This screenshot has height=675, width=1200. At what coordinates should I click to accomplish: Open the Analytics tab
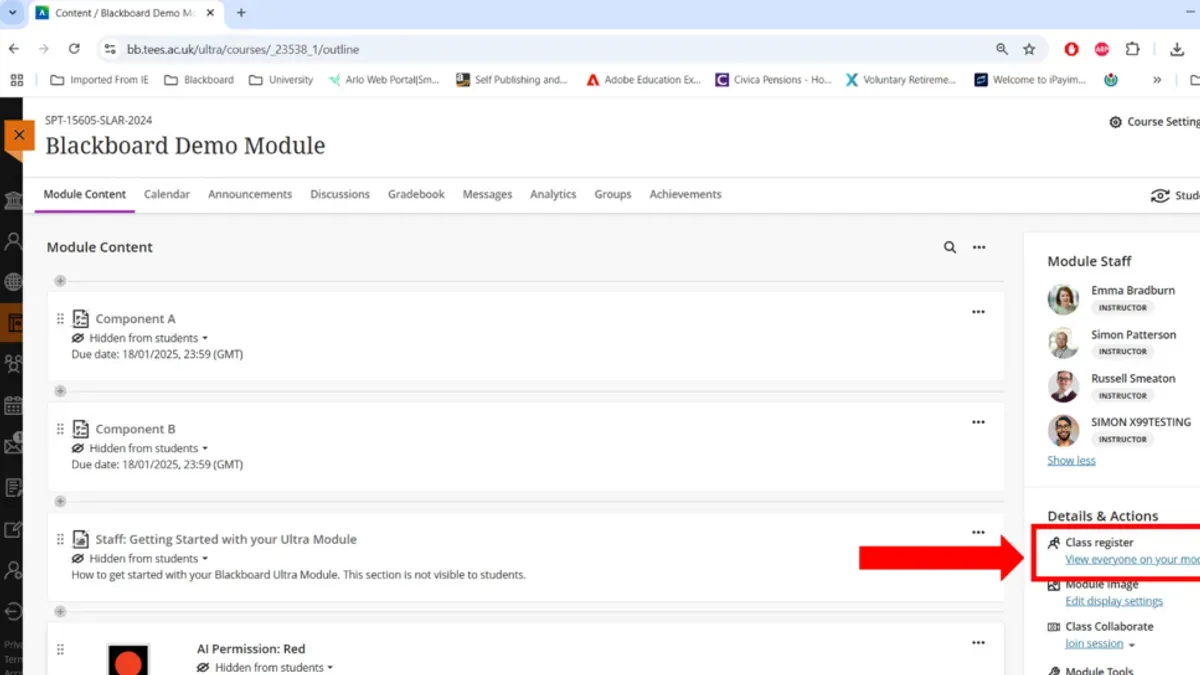click(553, 194)
